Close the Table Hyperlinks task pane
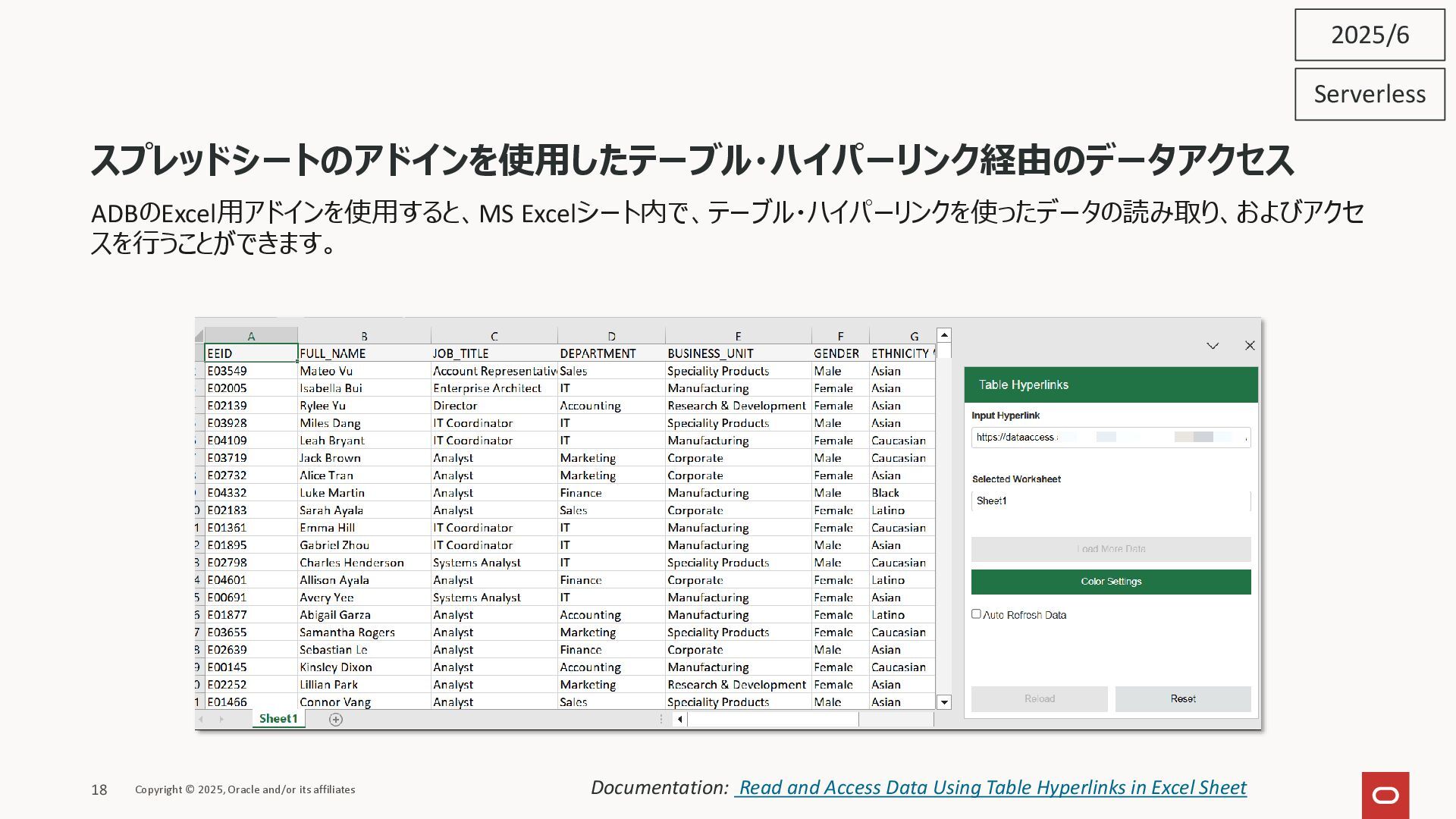Viewport: 1456px width, 819px height. pos(1250,346)
